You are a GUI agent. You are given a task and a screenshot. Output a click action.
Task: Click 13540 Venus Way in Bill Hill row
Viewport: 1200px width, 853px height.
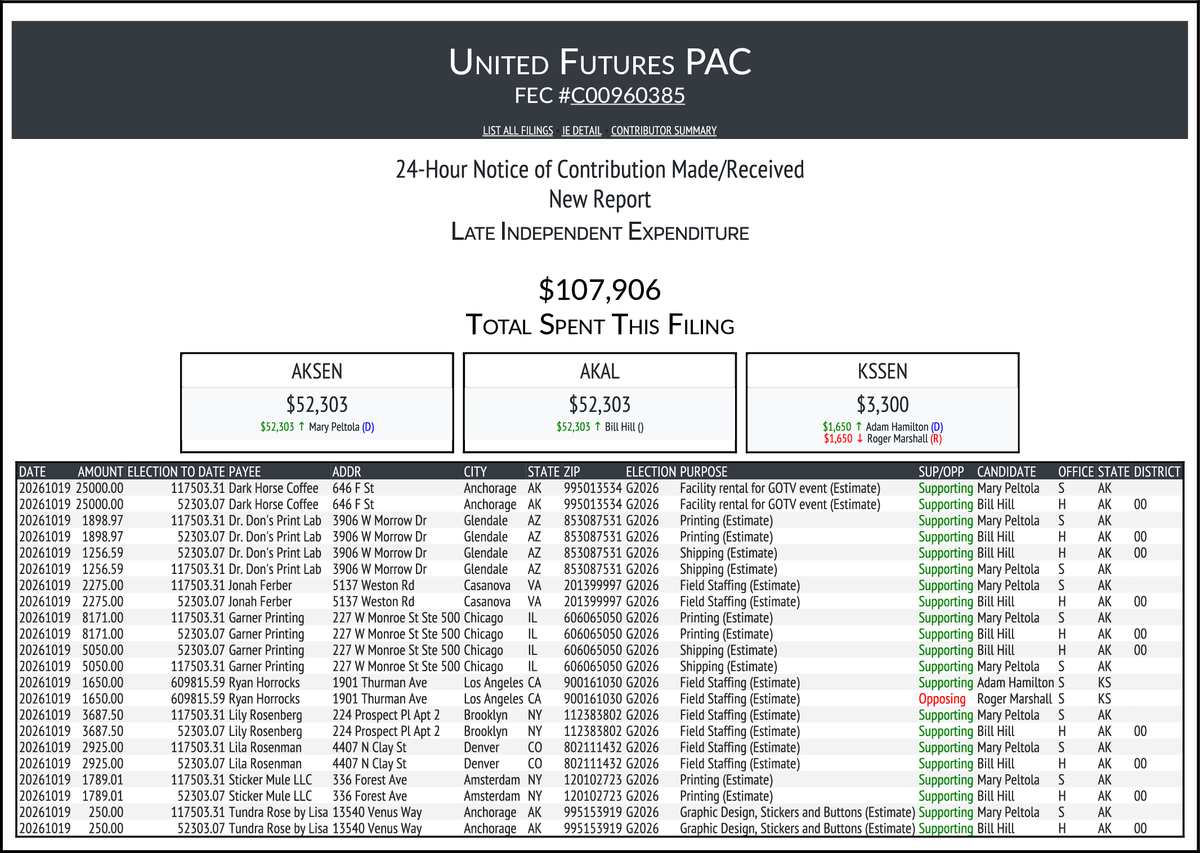coord(377,829)
